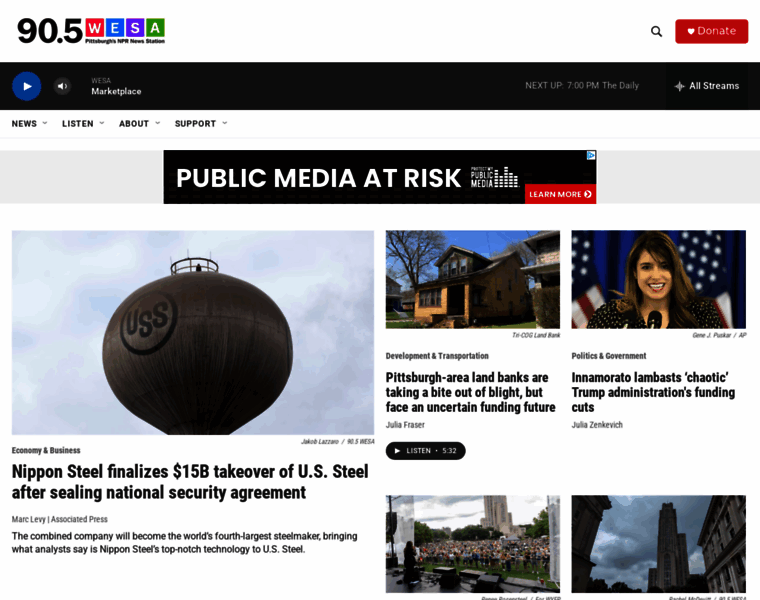The image size is (760, 600).
Task: Click the Next Up The Daily text
Action: coord(582,85)
